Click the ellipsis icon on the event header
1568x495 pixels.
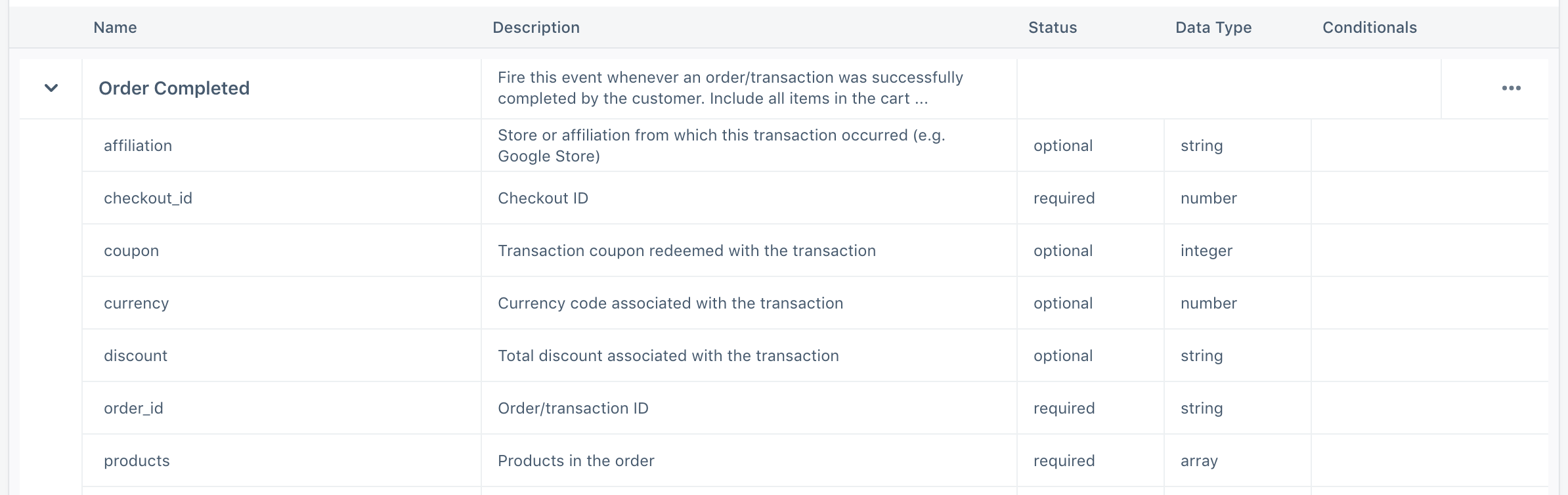pyautogui.click(x=1511, y=87)
